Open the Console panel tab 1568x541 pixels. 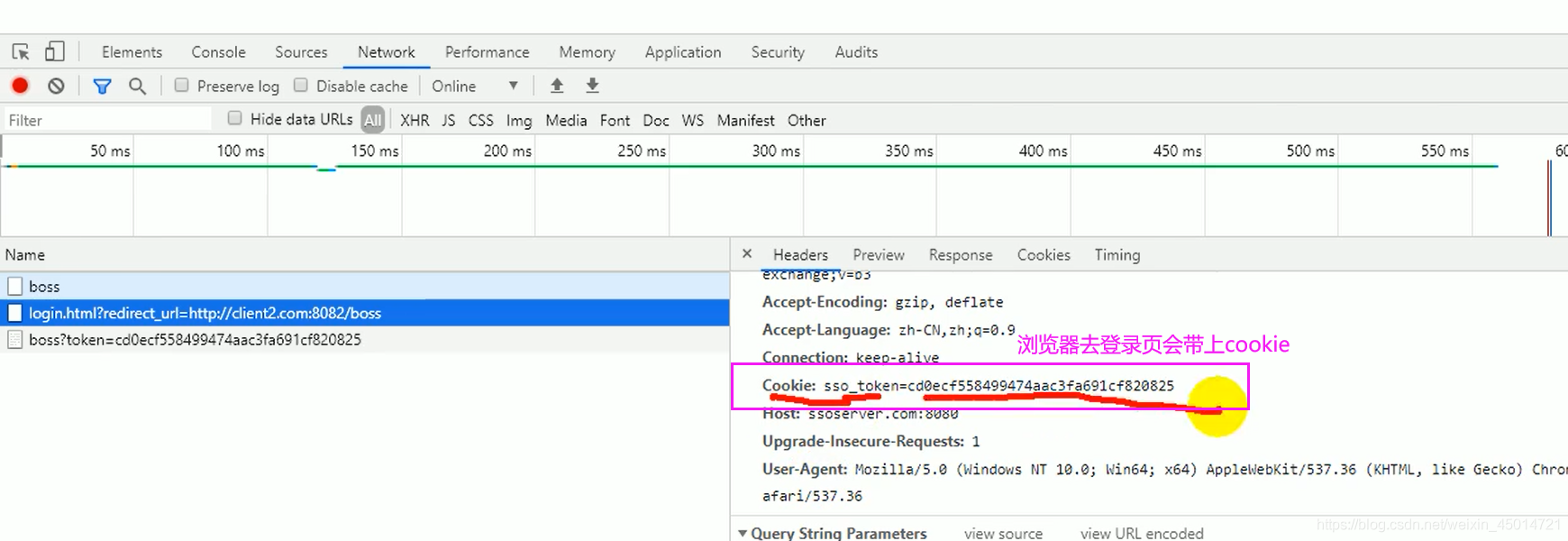tap(218, 51)
